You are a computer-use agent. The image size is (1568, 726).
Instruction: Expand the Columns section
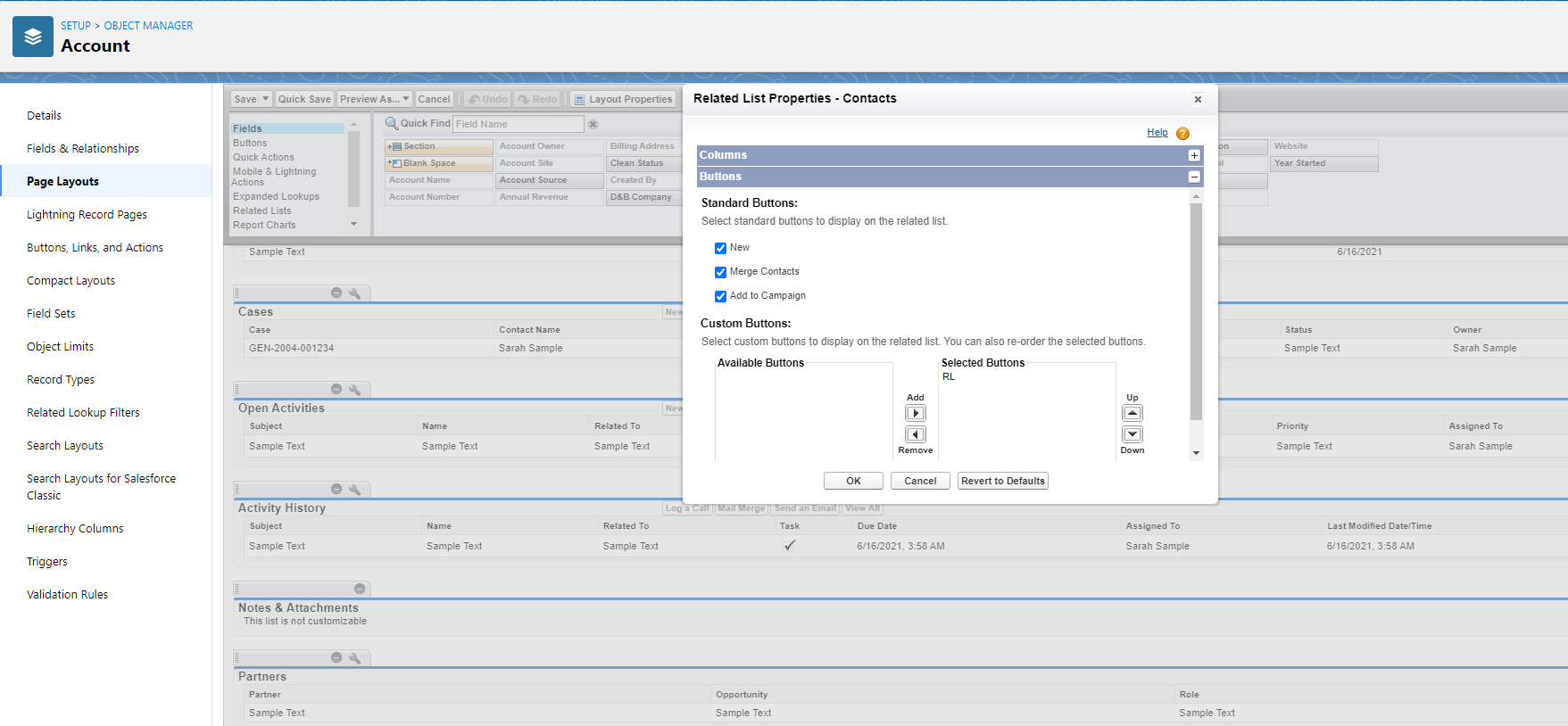[x=1194, y=155]
